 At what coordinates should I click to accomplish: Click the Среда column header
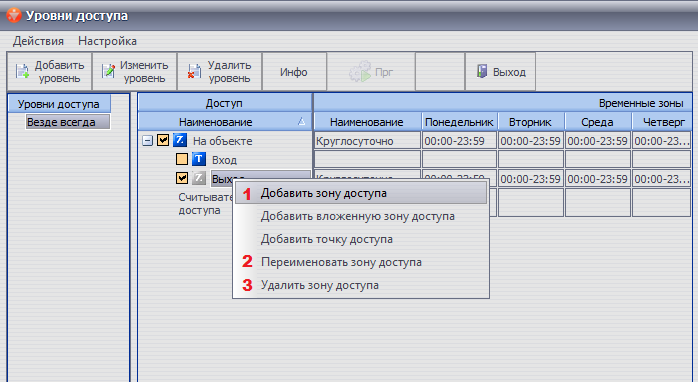[598, 122]
